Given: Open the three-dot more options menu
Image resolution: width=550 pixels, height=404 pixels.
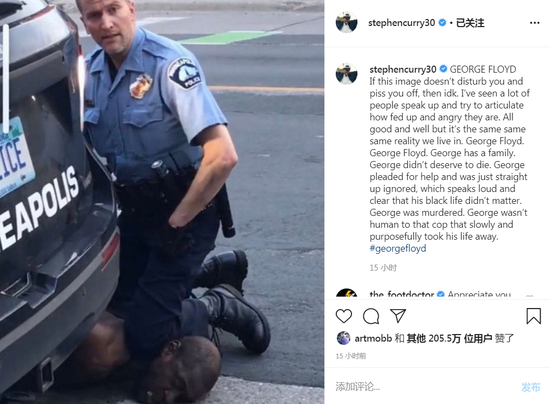Looking at the screenshot, I should point(535,23).
